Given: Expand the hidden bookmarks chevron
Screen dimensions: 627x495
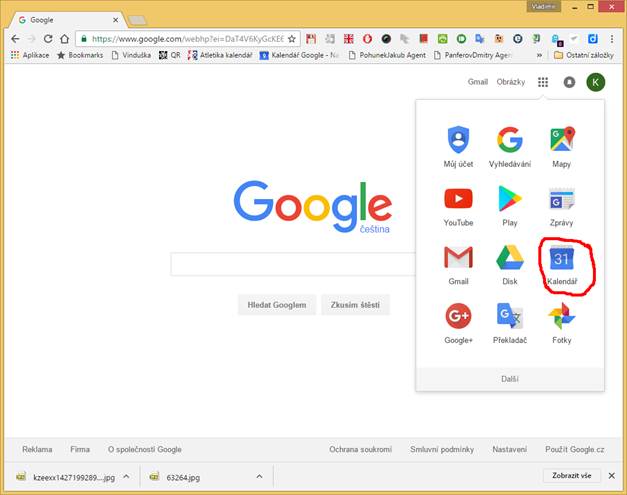Looking at the screenshot, I should (x=539, y=55).
